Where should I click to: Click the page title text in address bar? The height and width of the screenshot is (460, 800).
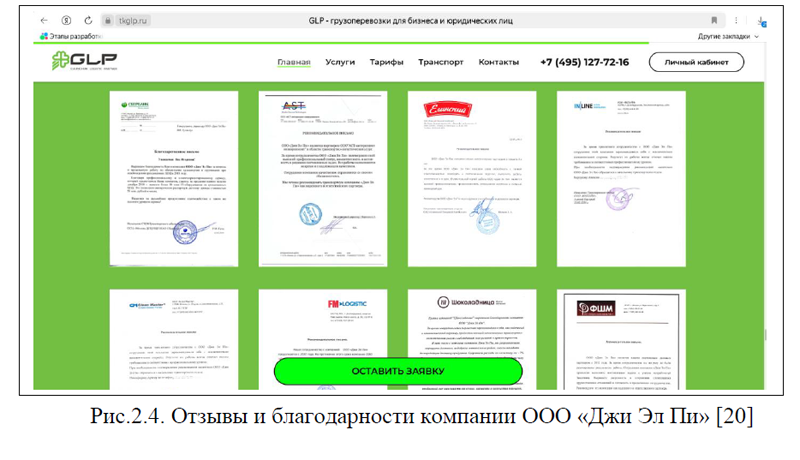[410, 21]
